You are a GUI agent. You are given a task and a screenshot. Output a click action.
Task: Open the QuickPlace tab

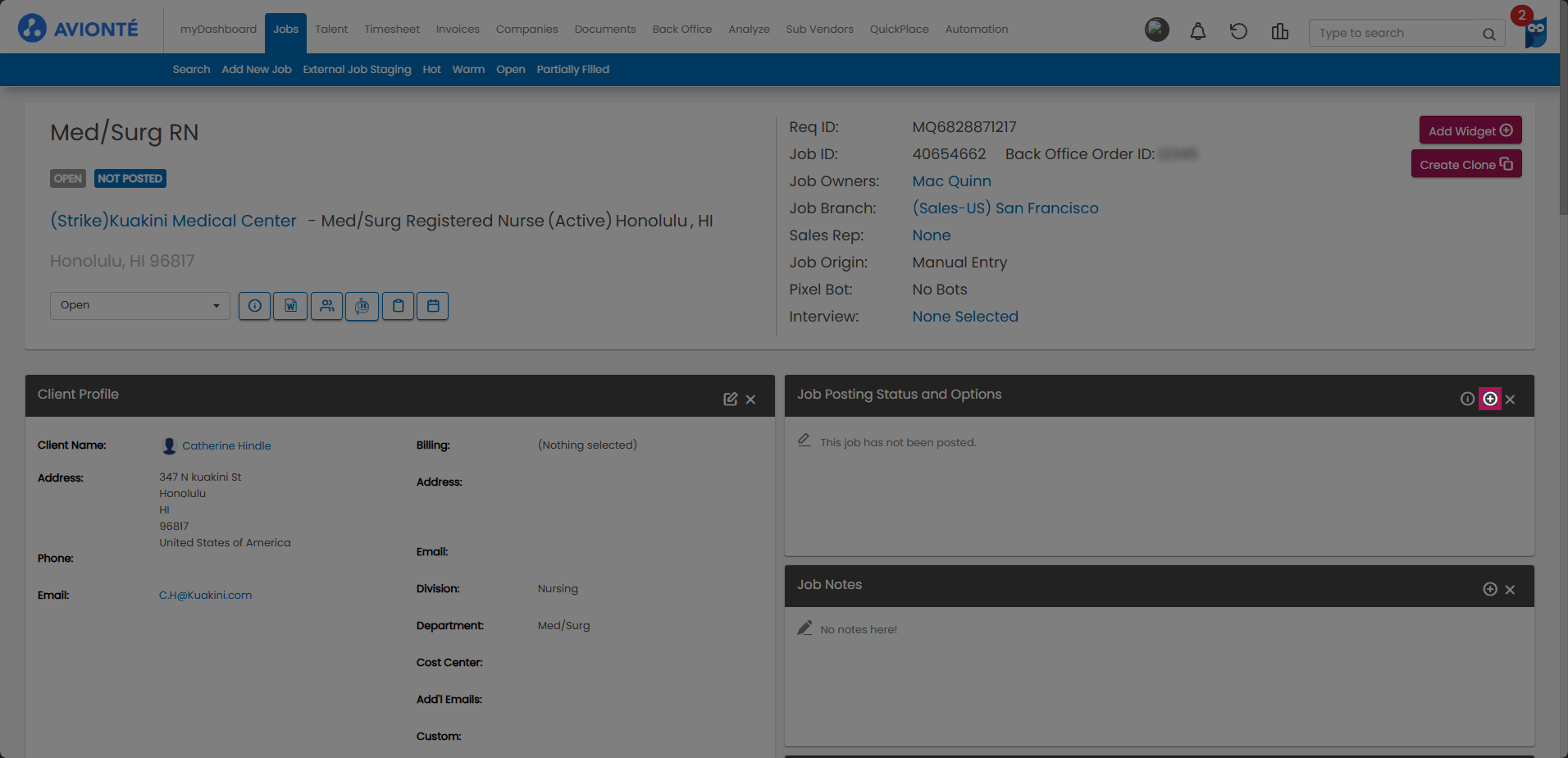coord(899,29)
